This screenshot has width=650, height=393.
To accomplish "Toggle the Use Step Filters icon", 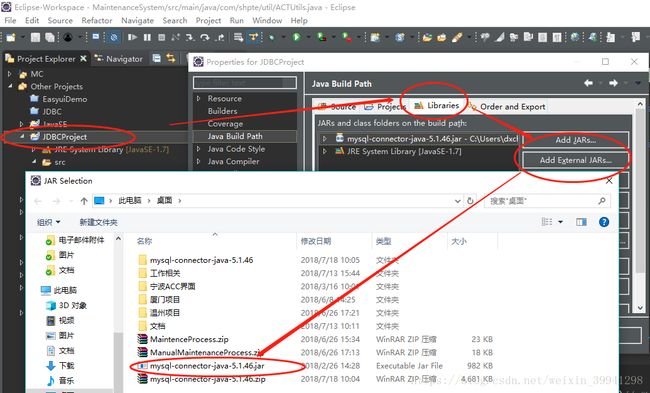I will [253, 38].
